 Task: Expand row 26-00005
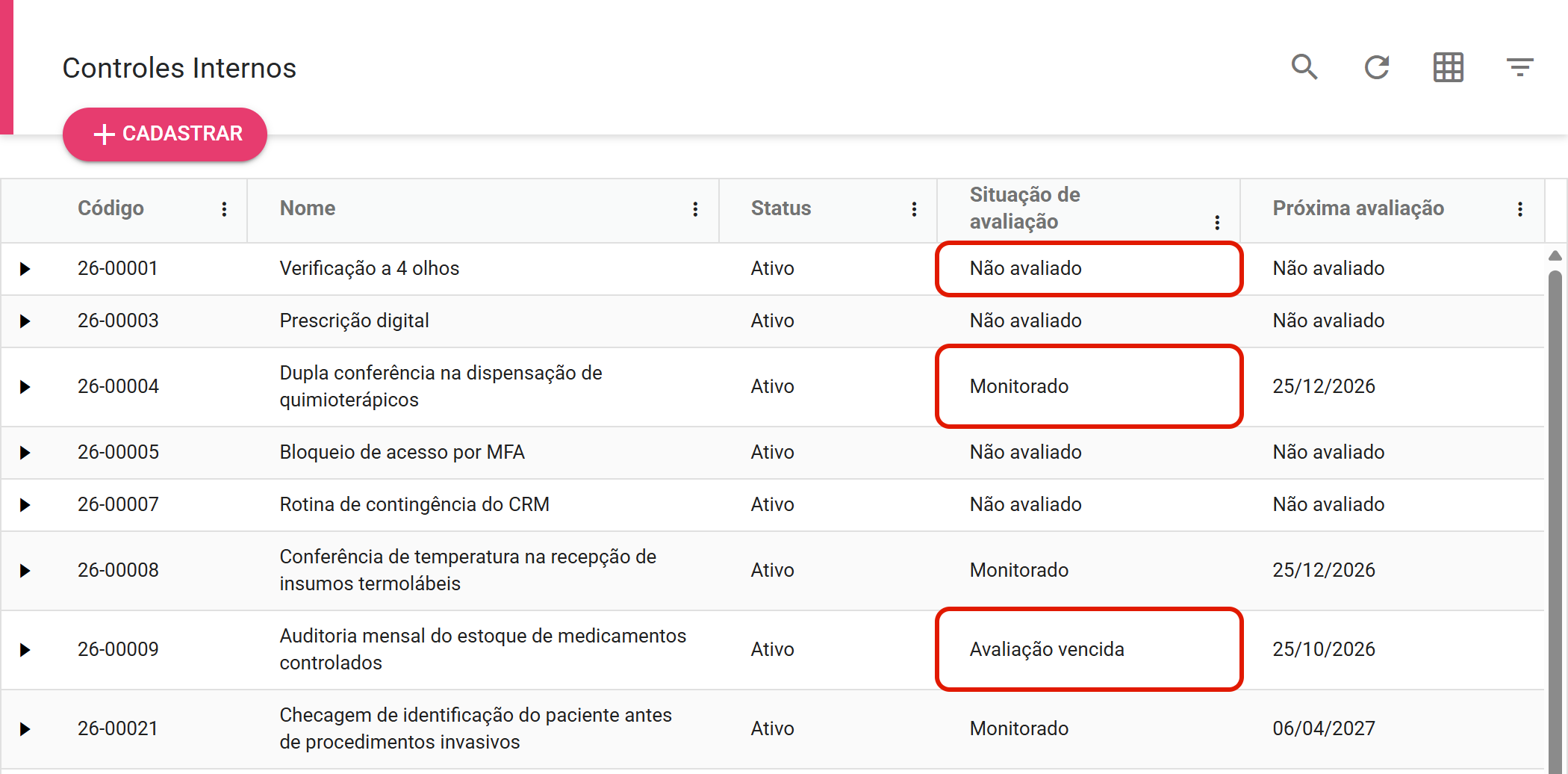(25, 453)
